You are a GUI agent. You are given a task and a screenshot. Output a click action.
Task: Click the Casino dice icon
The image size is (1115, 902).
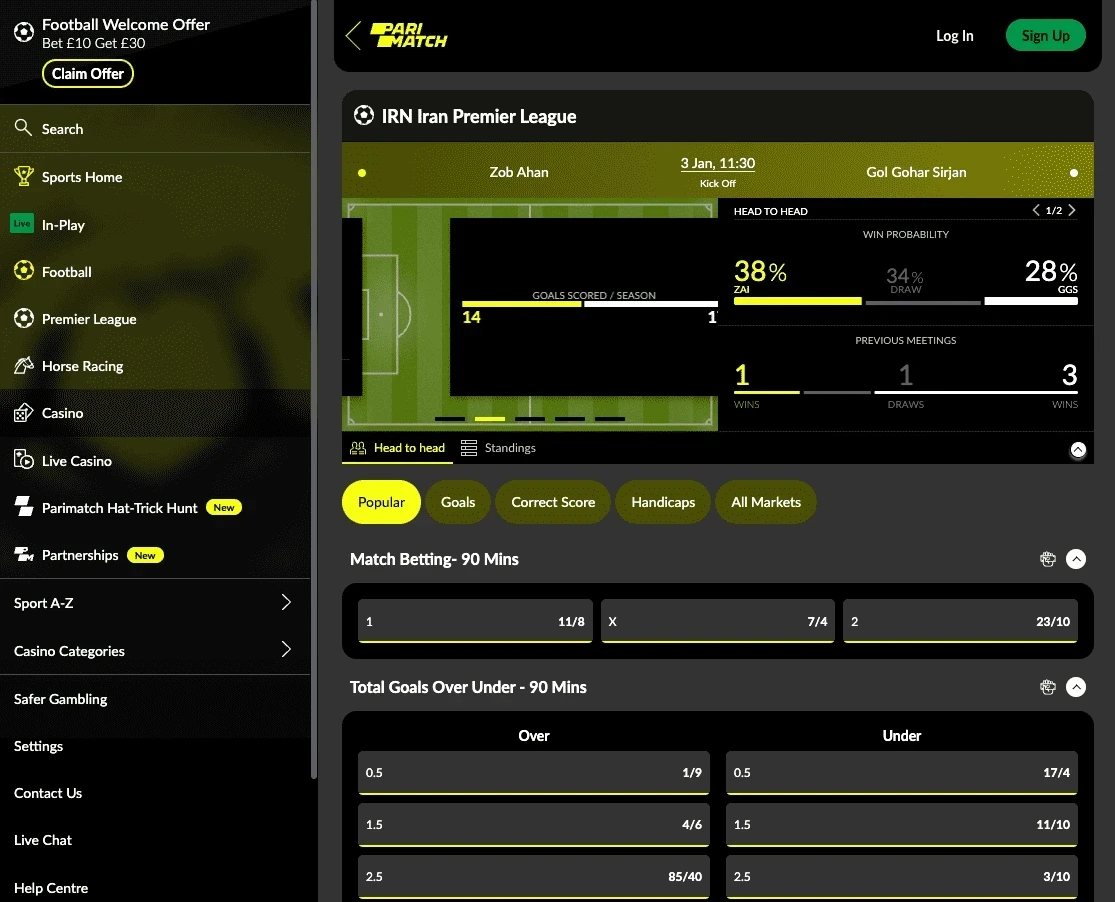pos(23,413)
